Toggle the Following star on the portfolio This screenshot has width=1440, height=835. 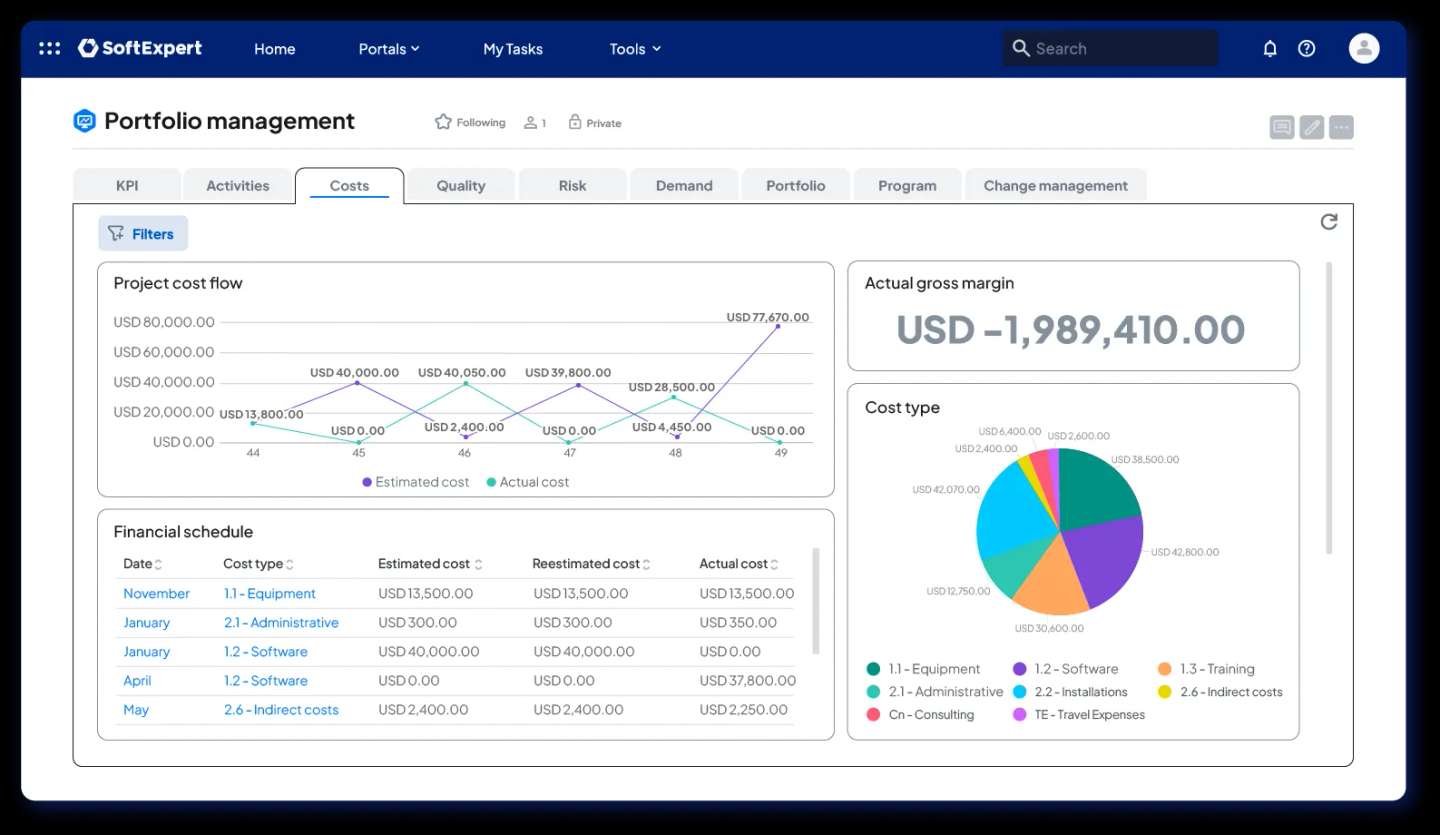(443, 121)
